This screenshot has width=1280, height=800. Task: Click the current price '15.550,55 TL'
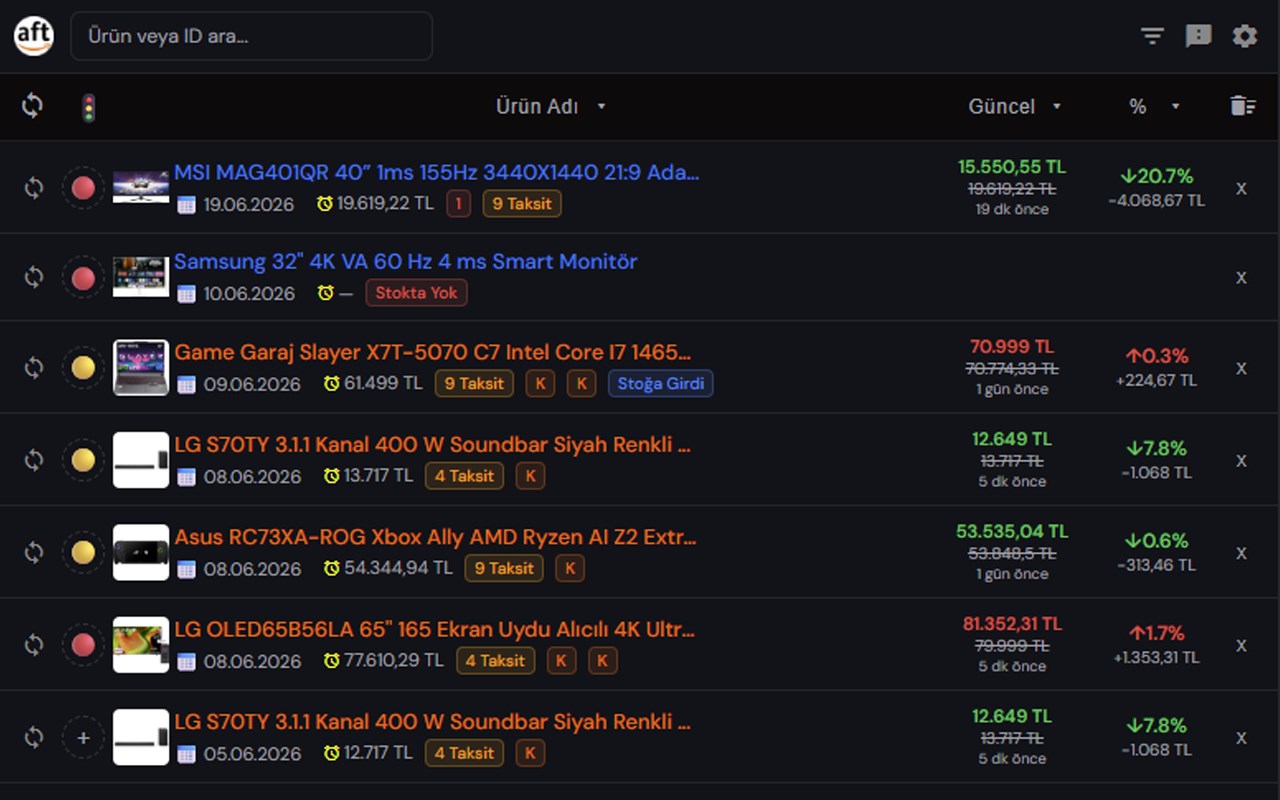(x=1012, y=167)
